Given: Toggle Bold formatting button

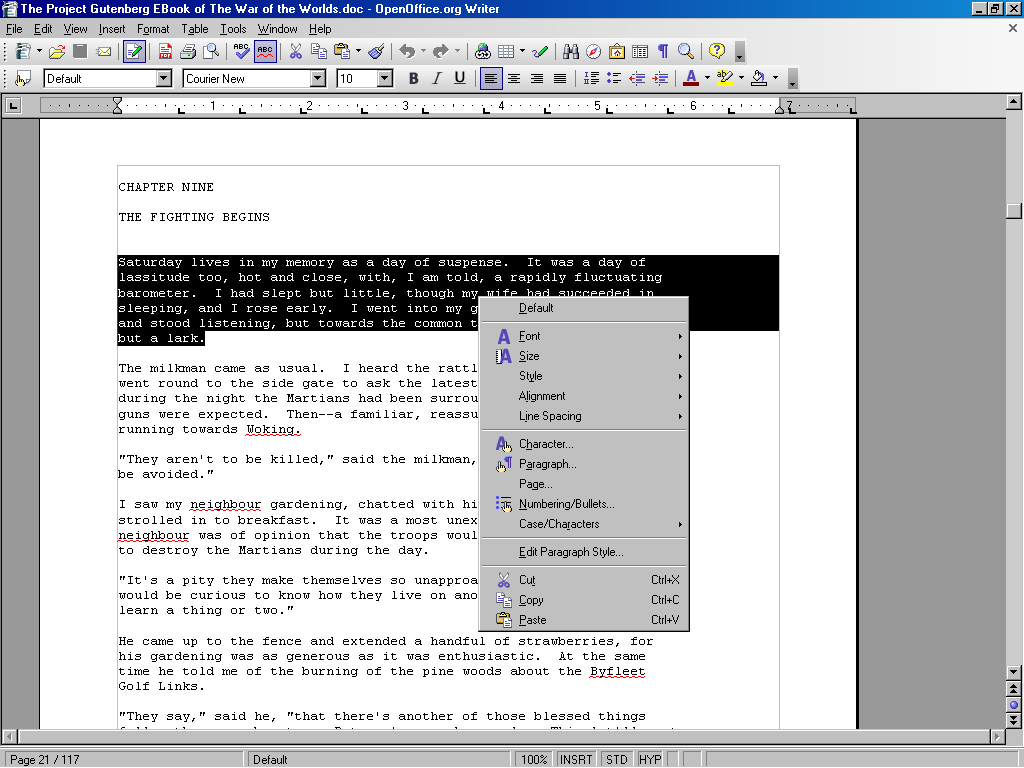Looking at the screenshot, I should pyautogui.click(x=413, y=79).
